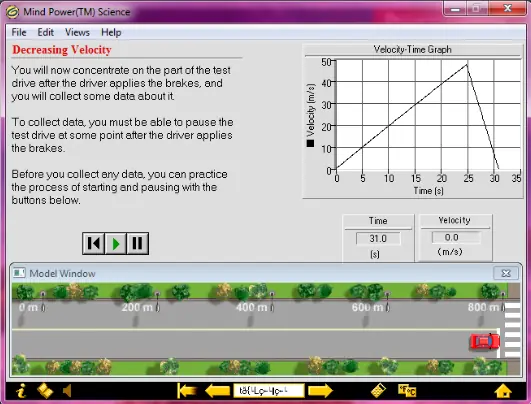
Task: Open the Edit menu
Action: tap(45, 33)
